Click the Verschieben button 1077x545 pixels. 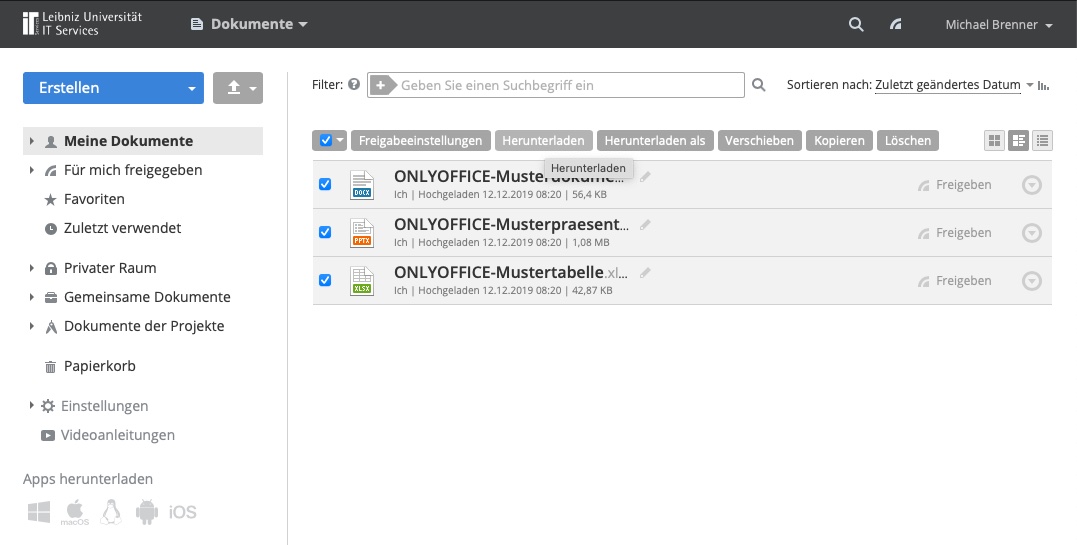pos(759,141)
